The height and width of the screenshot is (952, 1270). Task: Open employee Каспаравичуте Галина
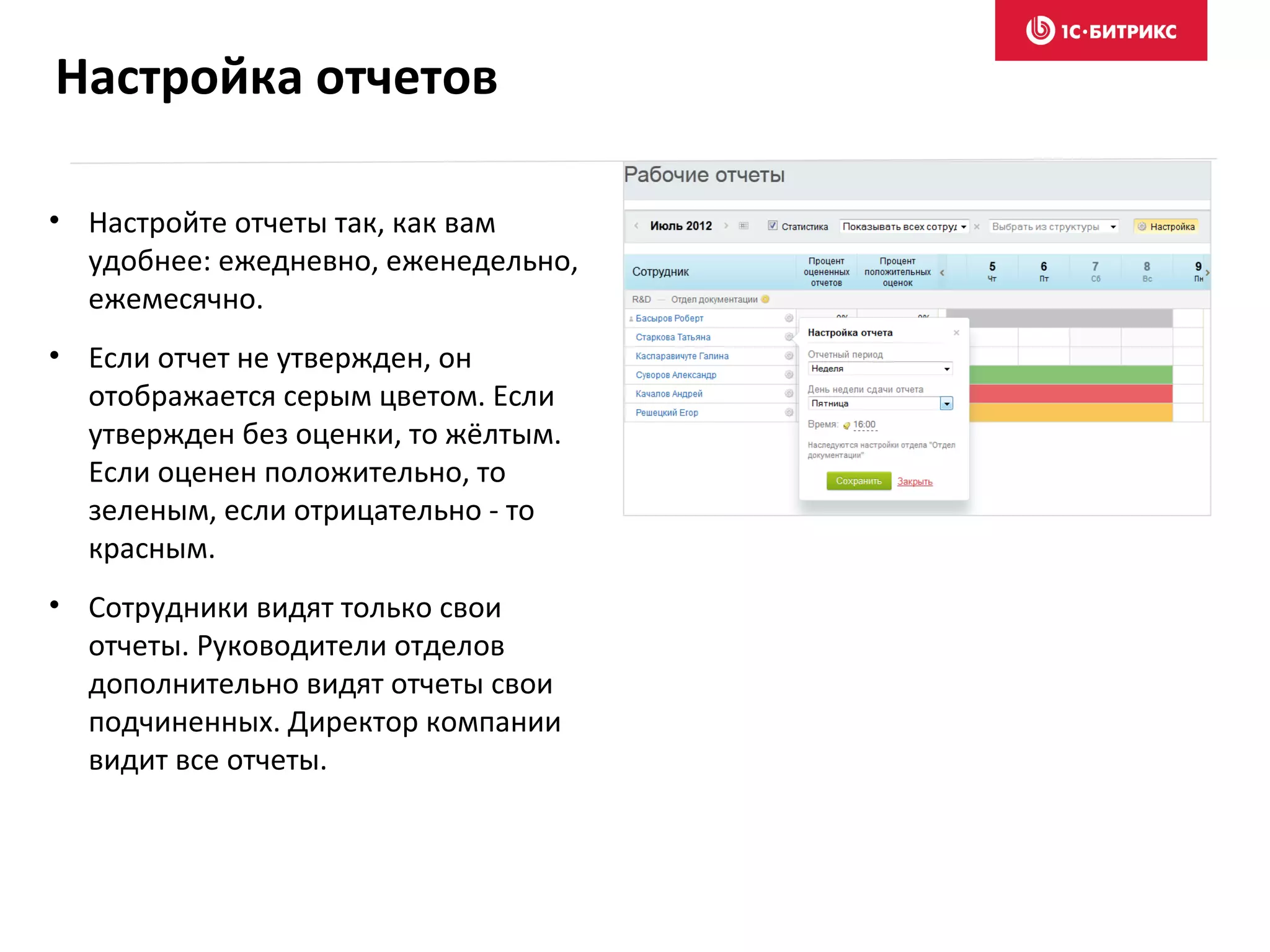(x=682, y=356)
